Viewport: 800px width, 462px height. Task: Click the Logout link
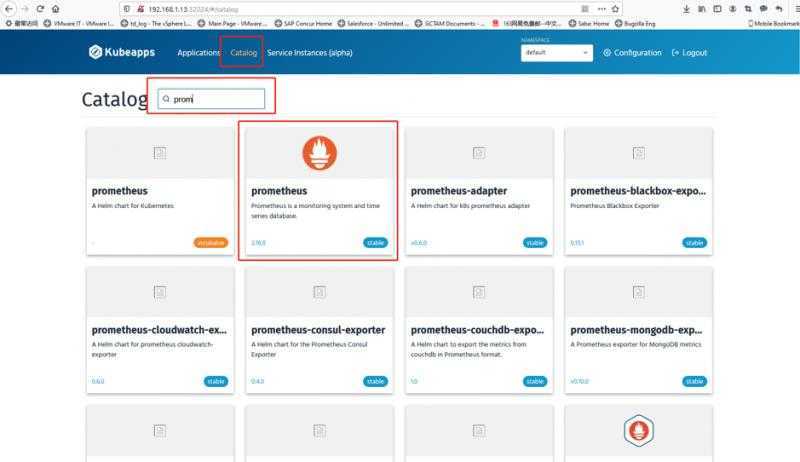point(690,53)
